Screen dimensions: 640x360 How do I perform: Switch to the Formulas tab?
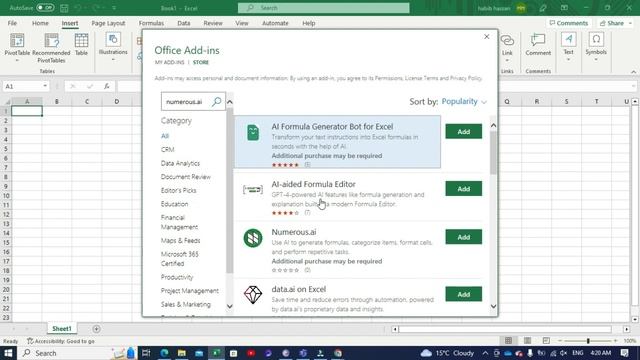(151, 23)
